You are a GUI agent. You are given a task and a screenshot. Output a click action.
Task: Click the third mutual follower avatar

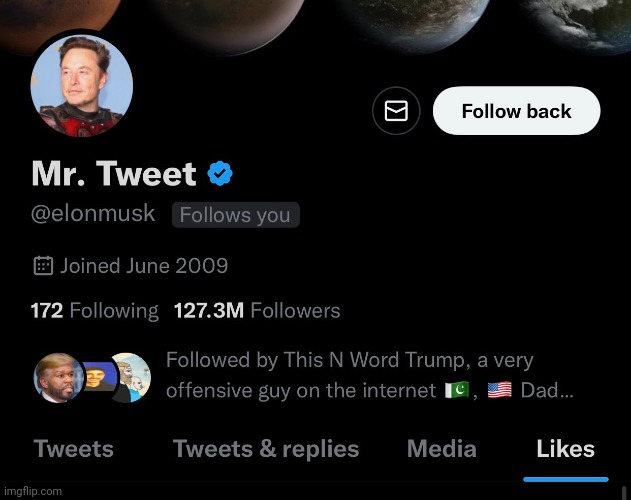[x=130, y=377]
